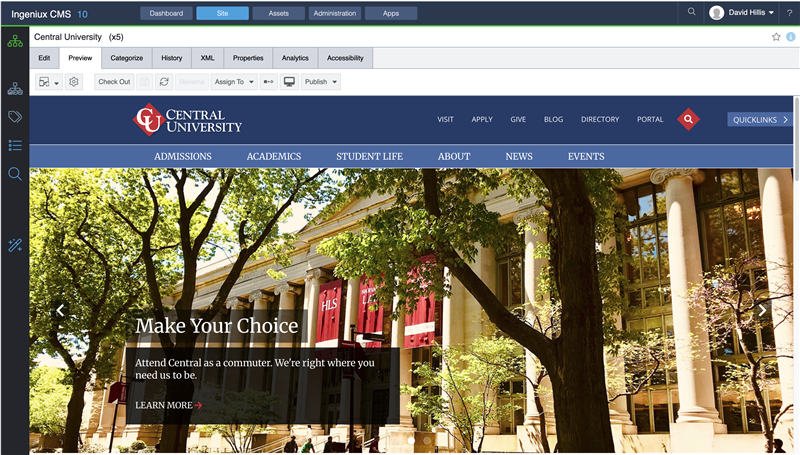Click the Make Your Choice headline
This screenshot has width=800, height=455.
(217, 326)
